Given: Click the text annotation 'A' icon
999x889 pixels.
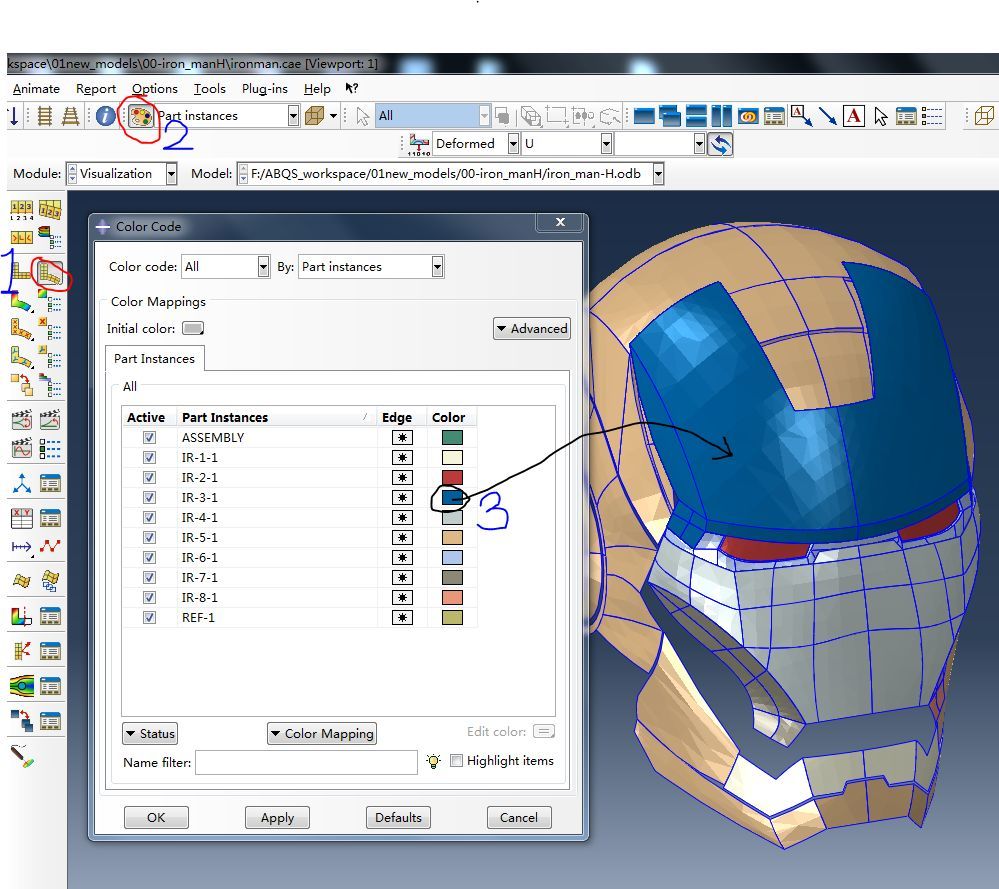Looking at the screenshot, I should (853, 116).
